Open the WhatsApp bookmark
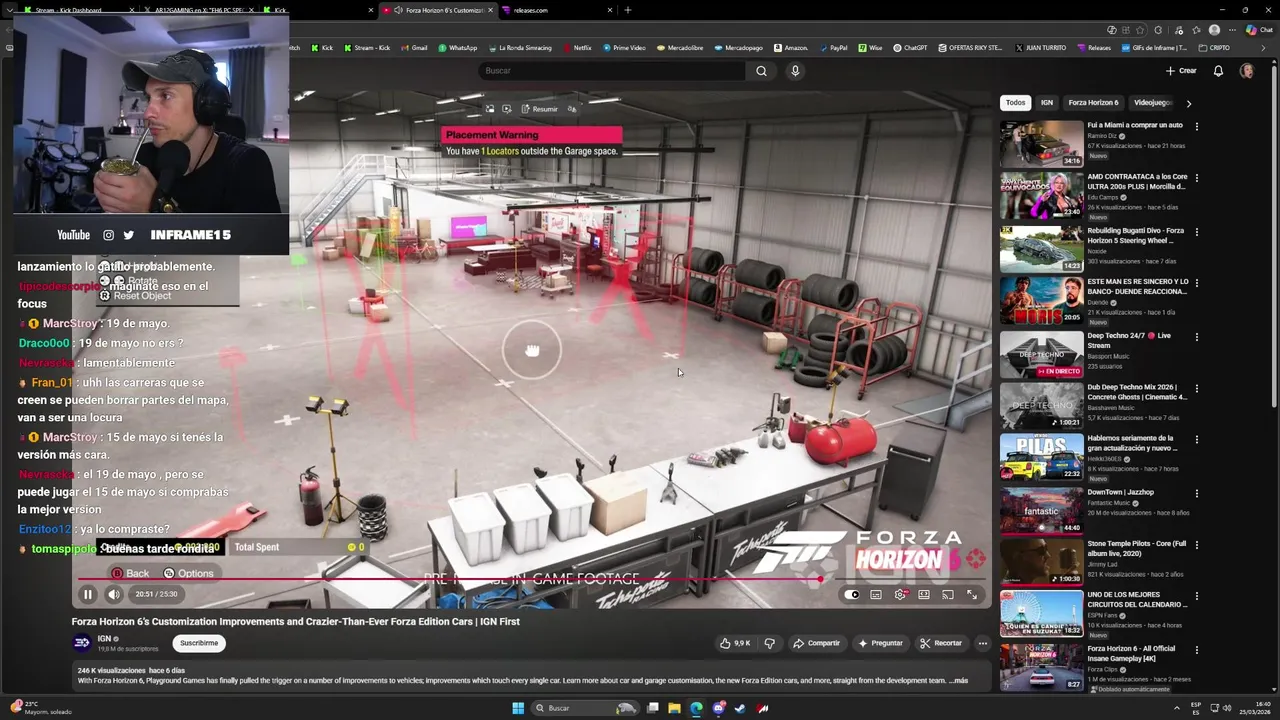The width and height of the screenshot is (1280, 720). (458, 48)
